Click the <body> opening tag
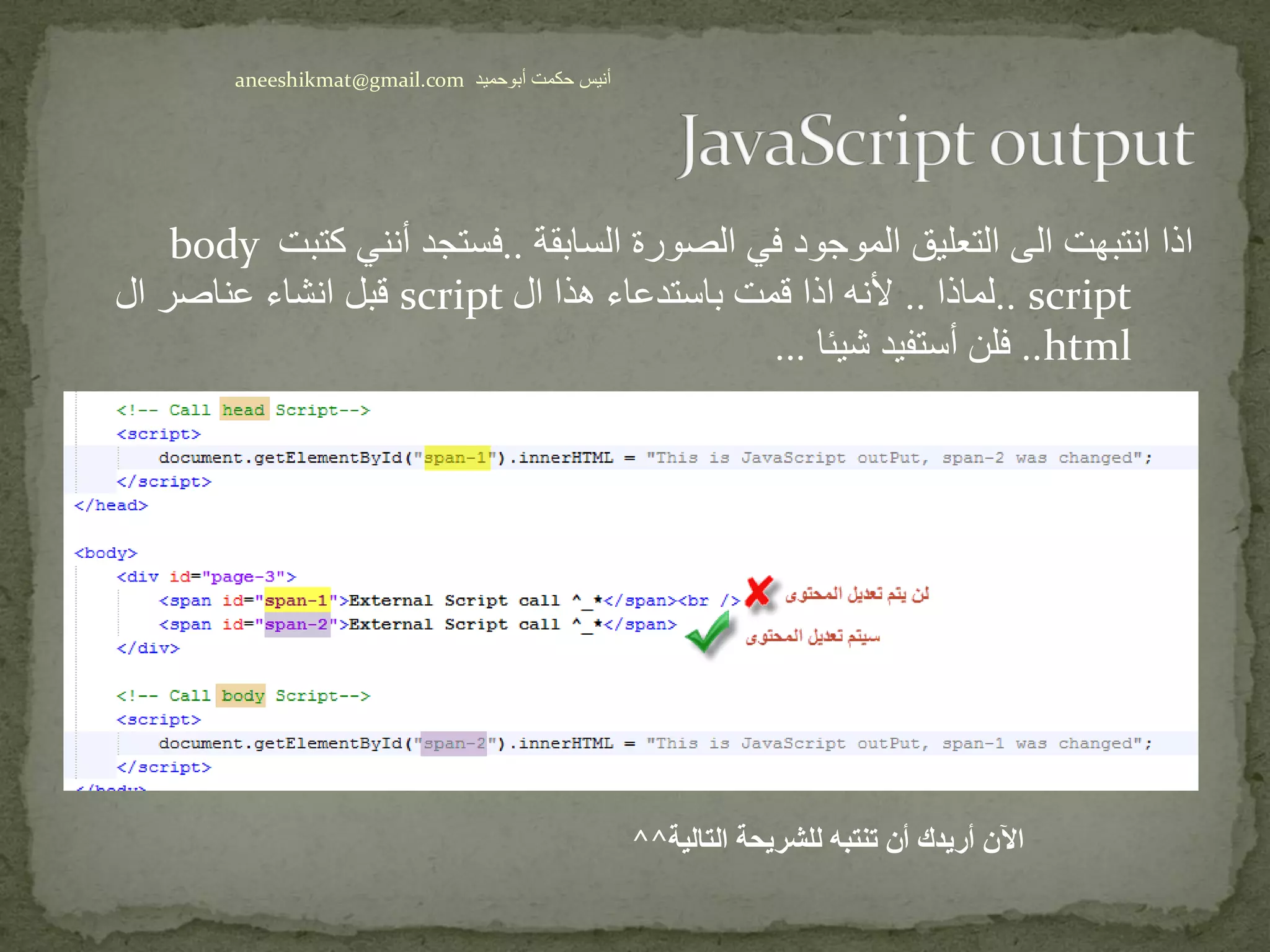This screenshot has width=1270, height=952. pos(105,553)
